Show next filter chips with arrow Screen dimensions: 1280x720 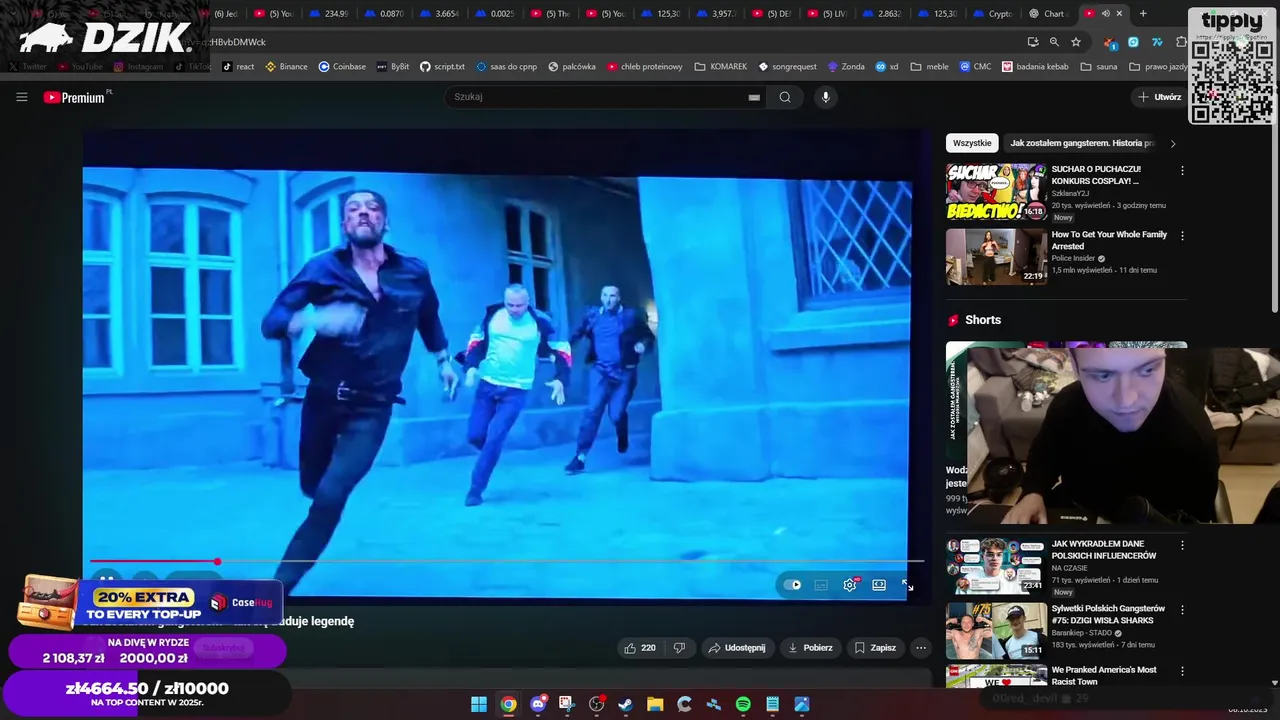click(x=1173, y=143)
